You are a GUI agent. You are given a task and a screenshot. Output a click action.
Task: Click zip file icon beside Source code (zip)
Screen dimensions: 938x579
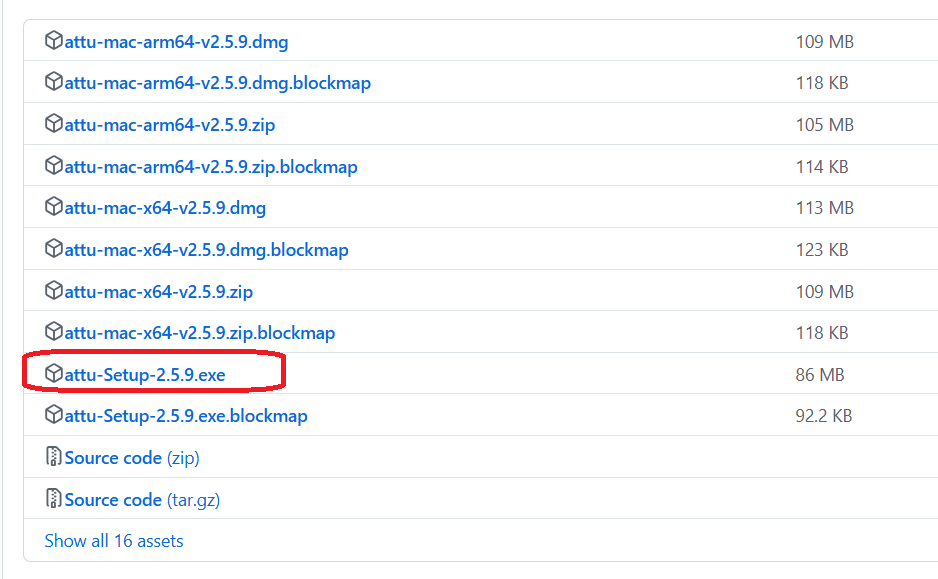pos(54,457)
